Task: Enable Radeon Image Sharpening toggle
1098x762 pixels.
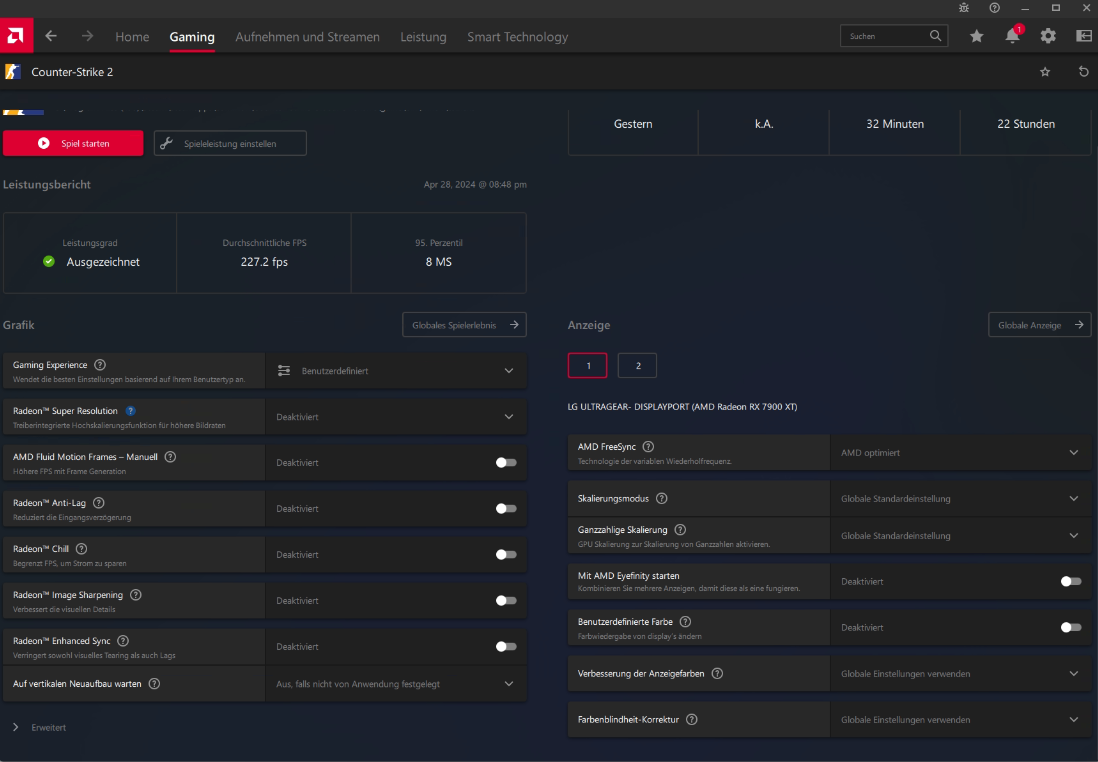Action: point(506,600)
